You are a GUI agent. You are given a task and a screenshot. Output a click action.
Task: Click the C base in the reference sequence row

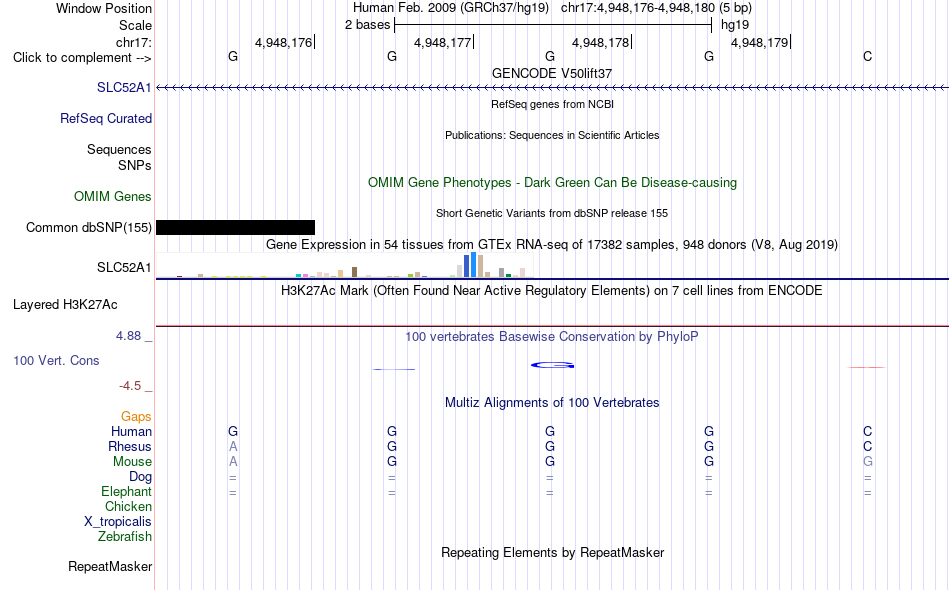[868, 56]
